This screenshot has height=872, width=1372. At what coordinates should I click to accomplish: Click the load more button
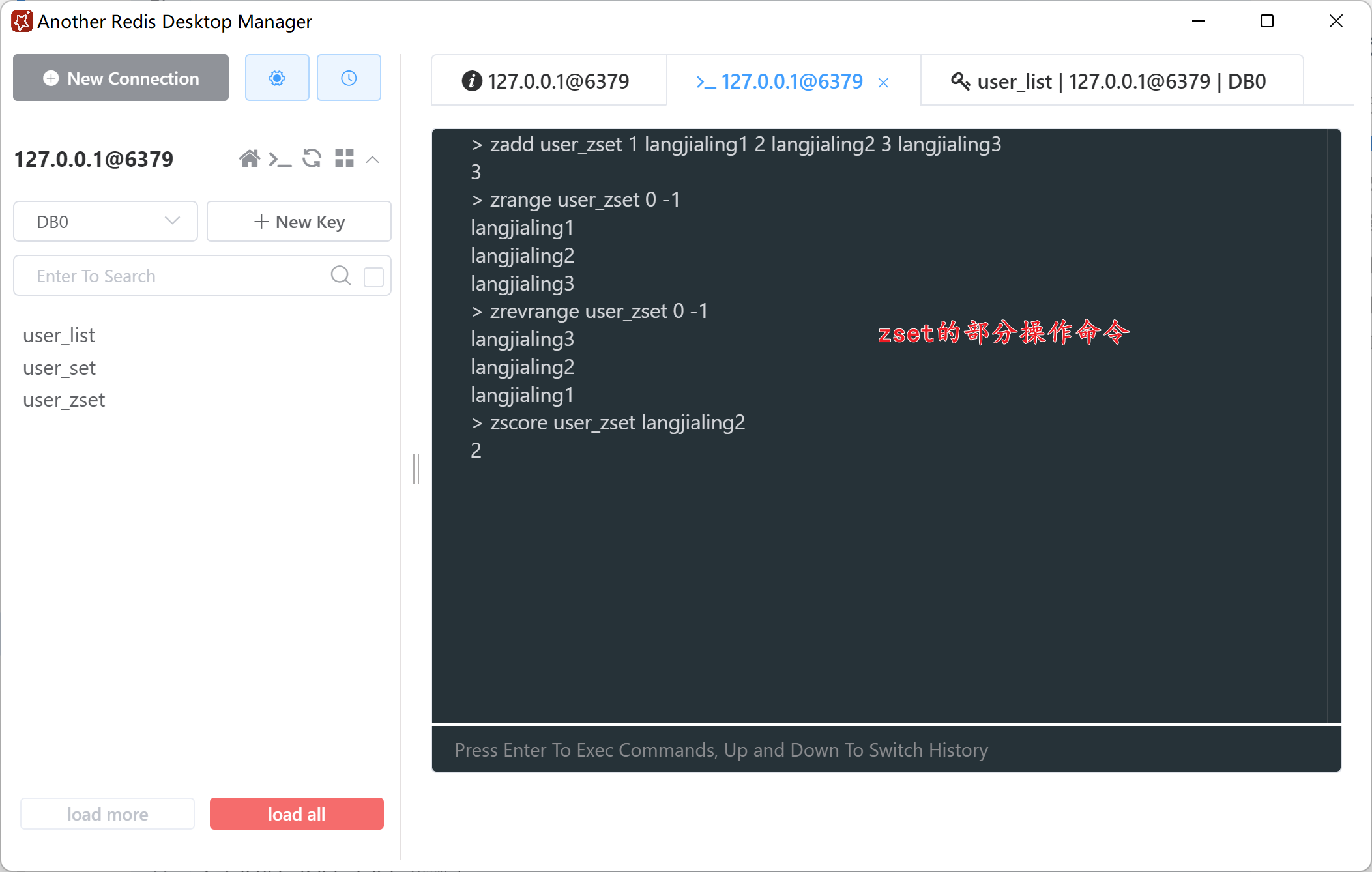point(108,814)
